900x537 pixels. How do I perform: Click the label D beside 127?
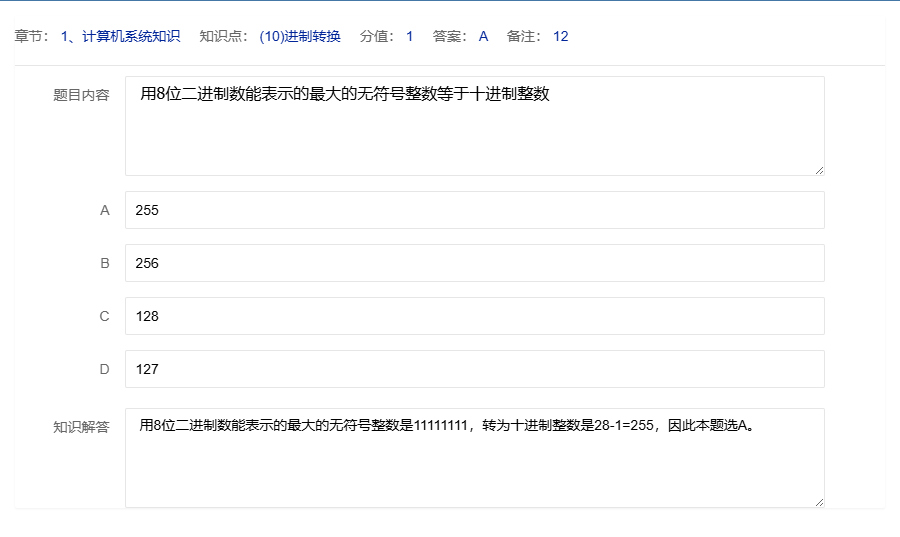pyautogui.click(x=104, y=369)
